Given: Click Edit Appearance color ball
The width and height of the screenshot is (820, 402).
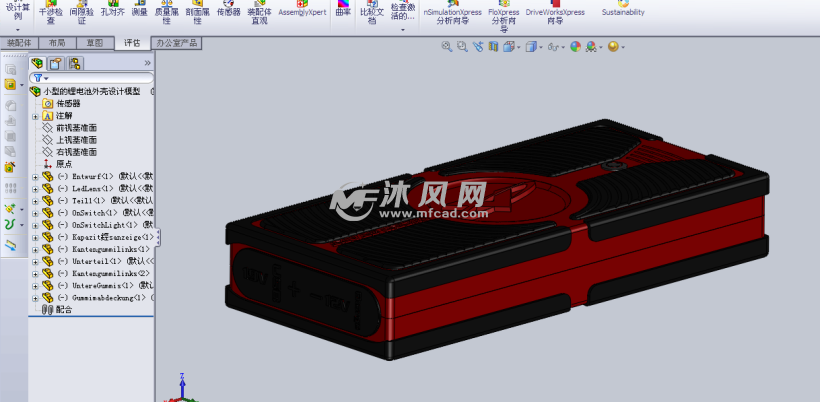Looking at the screenshot, I should click(575, 47).
